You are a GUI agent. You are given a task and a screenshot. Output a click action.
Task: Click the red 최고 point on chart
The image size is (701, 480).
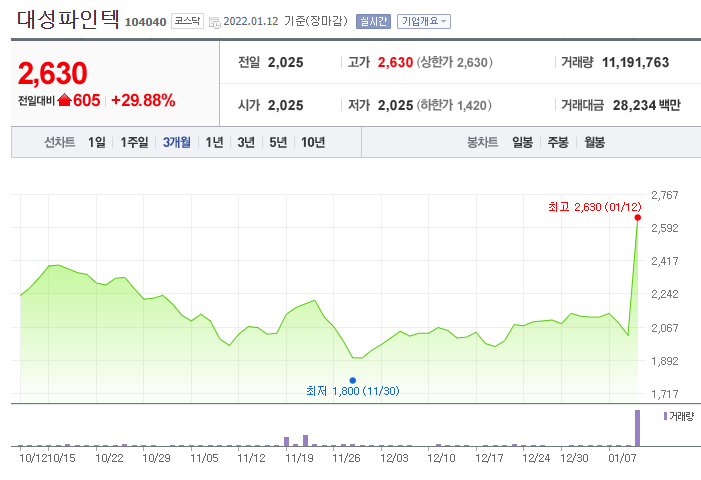coord(638,218)
